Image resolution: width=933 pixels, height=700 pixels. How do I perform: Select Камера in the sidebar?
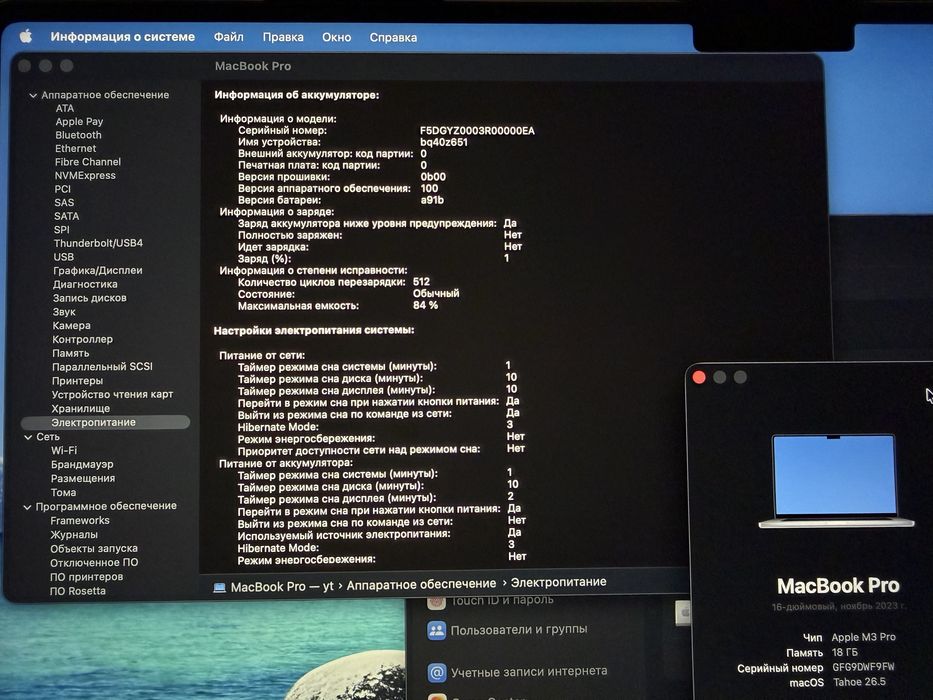[71, 326]
